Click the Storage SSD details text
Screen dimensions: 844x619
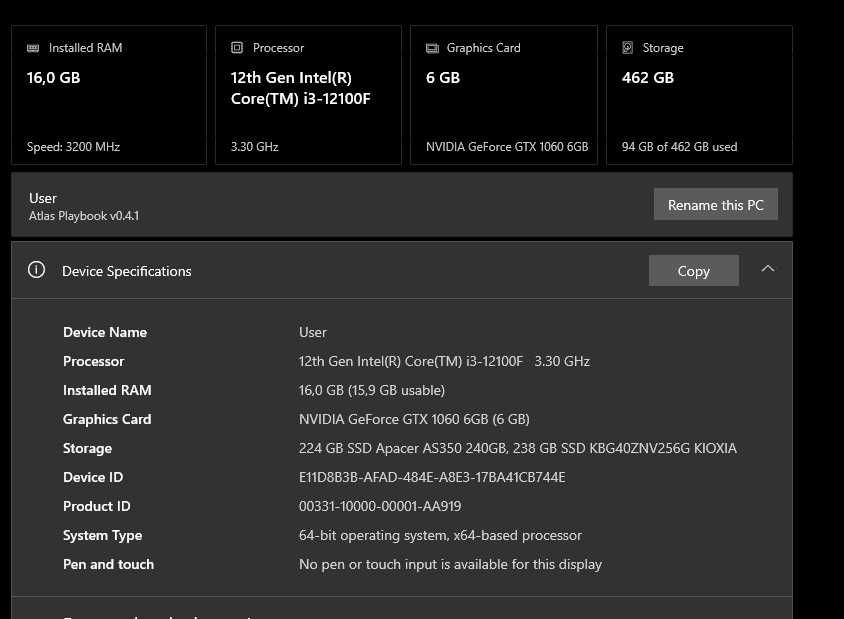click(x=517, y=448)
